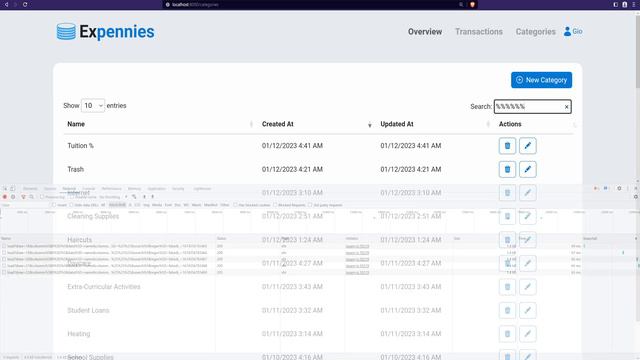Screen dimensions: 640x360
Task: Edit the category created 01/11/2023 4:27 AM
Action: pos(528,263)
